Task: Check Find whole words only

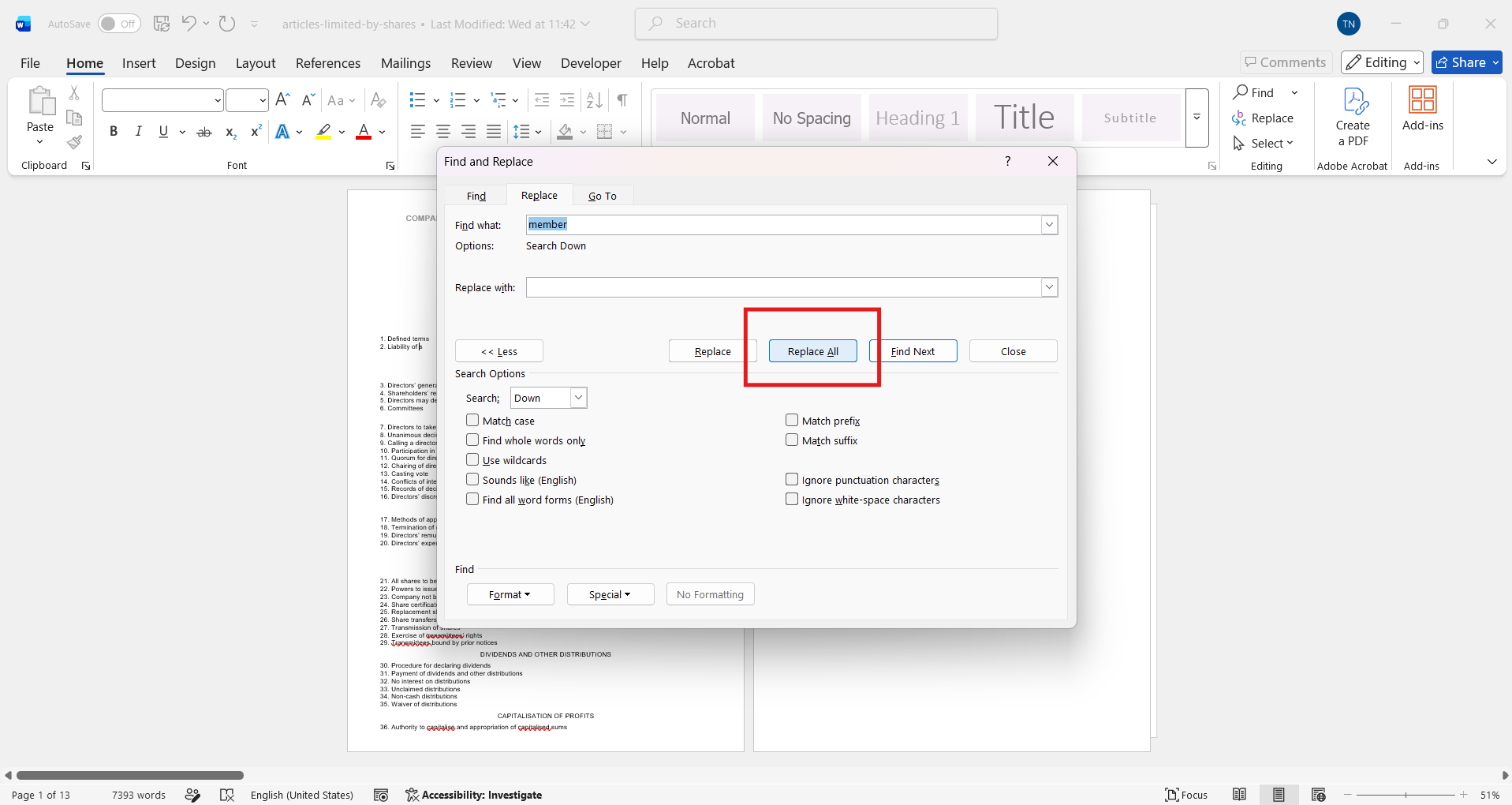Action: click(x=472, y=440)
